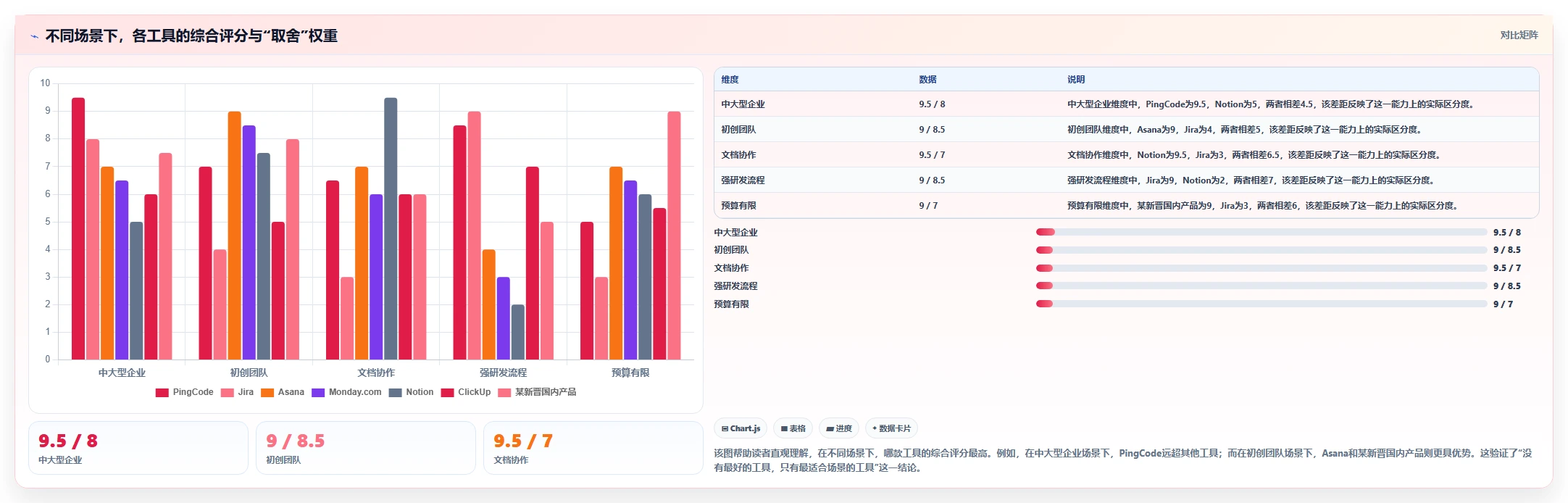Click the orange Asana bar in 初创团队 group

click(x=235, y=236)
